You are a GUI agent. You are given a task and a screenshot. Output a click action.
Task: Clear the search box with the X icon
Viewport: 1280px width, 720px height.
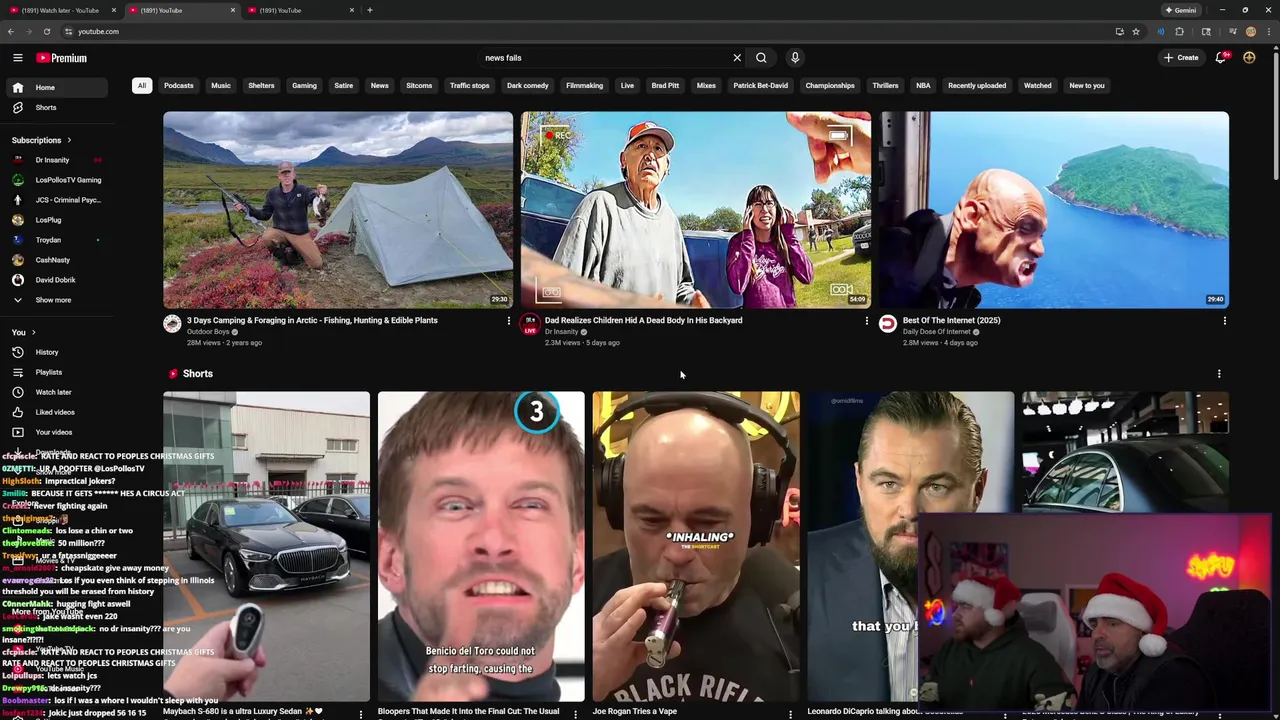click(737, 58)
